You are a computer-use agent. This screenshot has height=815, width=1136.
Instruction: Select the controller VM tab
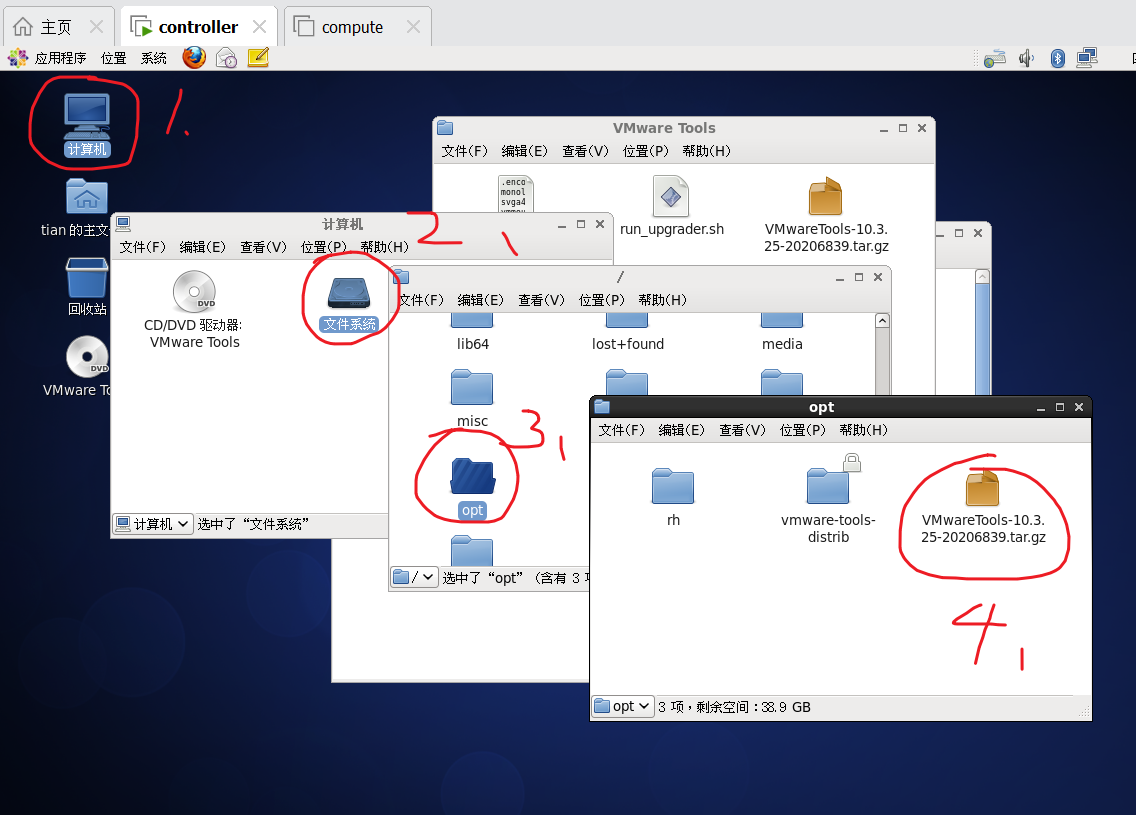[198, 27]
